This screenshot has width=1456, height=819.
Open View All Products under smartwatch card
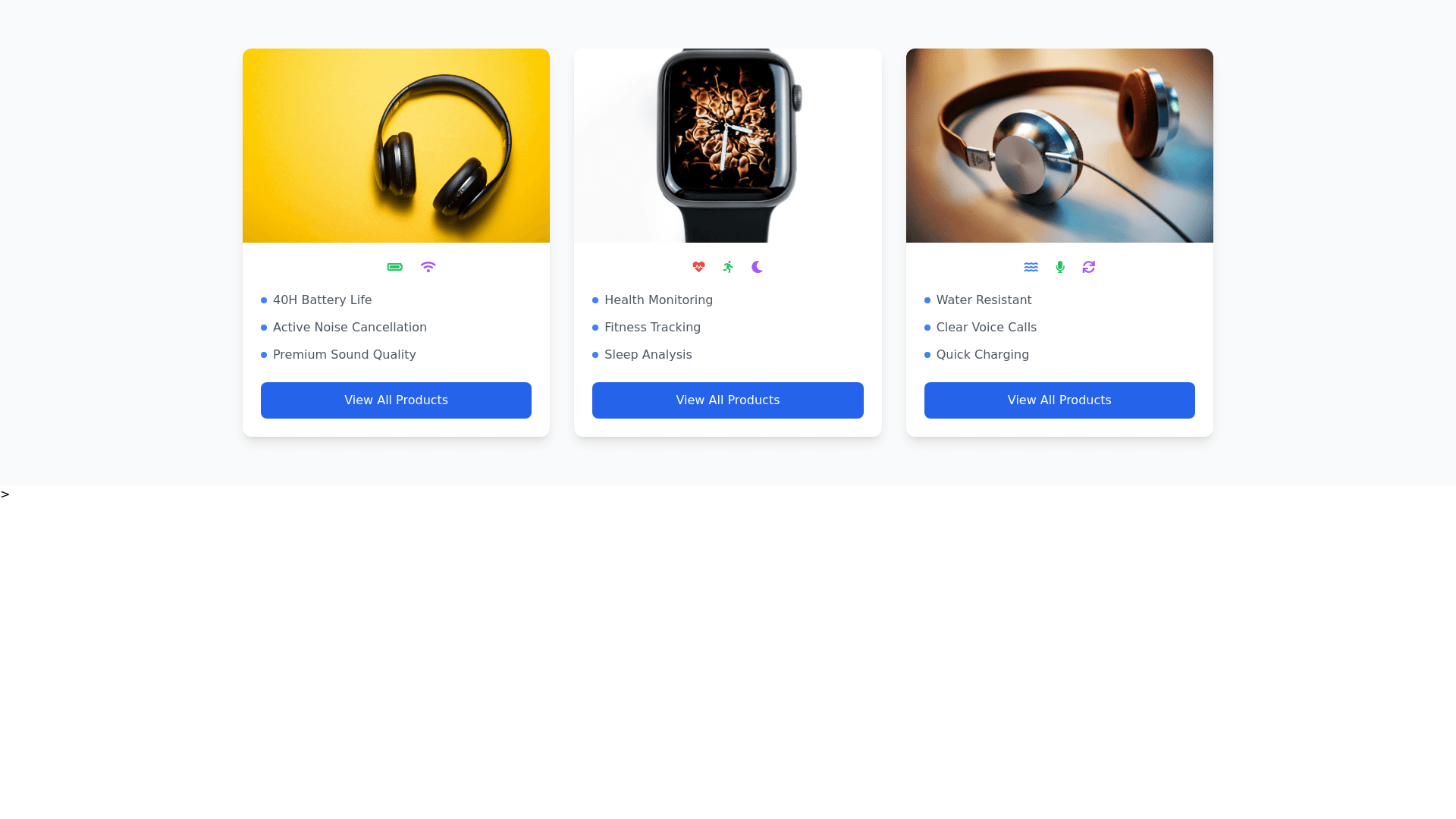tap(728, 400)
